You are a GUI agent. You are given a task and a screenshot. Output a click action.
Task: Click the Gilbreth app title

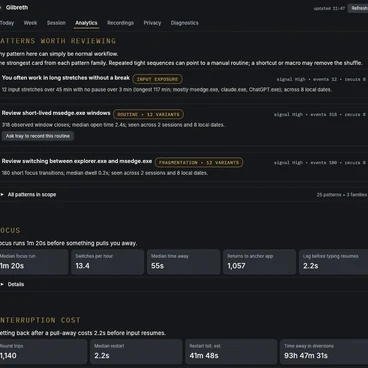[17, 7]
